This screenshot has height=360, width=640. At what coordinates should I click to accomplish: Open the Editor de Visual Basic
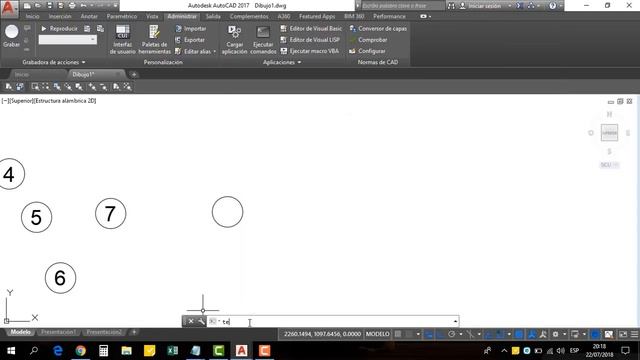pyautogui.click(x=311, y=29)
